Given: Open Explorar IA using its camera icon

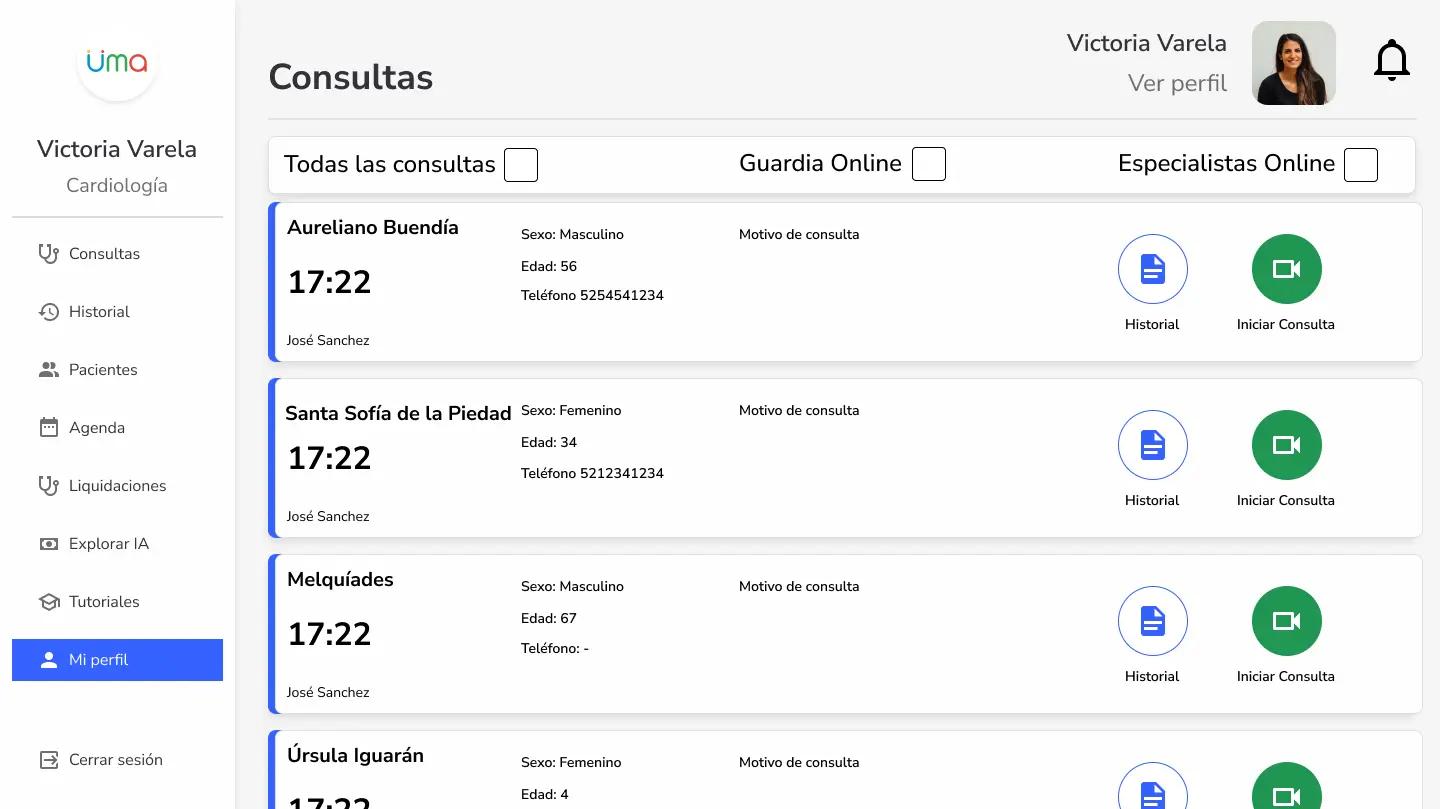Looking at the screenshot, I should (x=47, y=543).
